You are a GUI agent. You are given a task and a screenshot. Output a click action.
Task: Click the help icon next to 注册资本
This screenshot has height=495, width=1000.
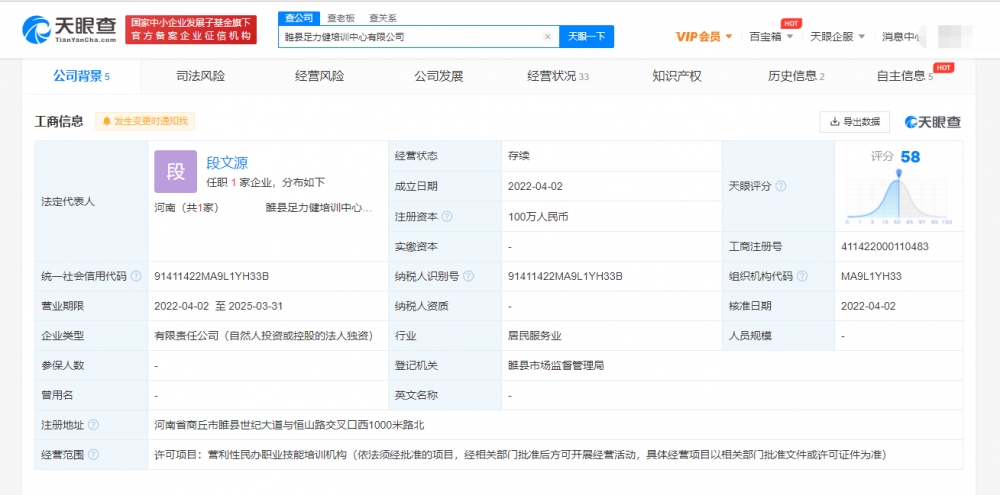tap(447, 217)
